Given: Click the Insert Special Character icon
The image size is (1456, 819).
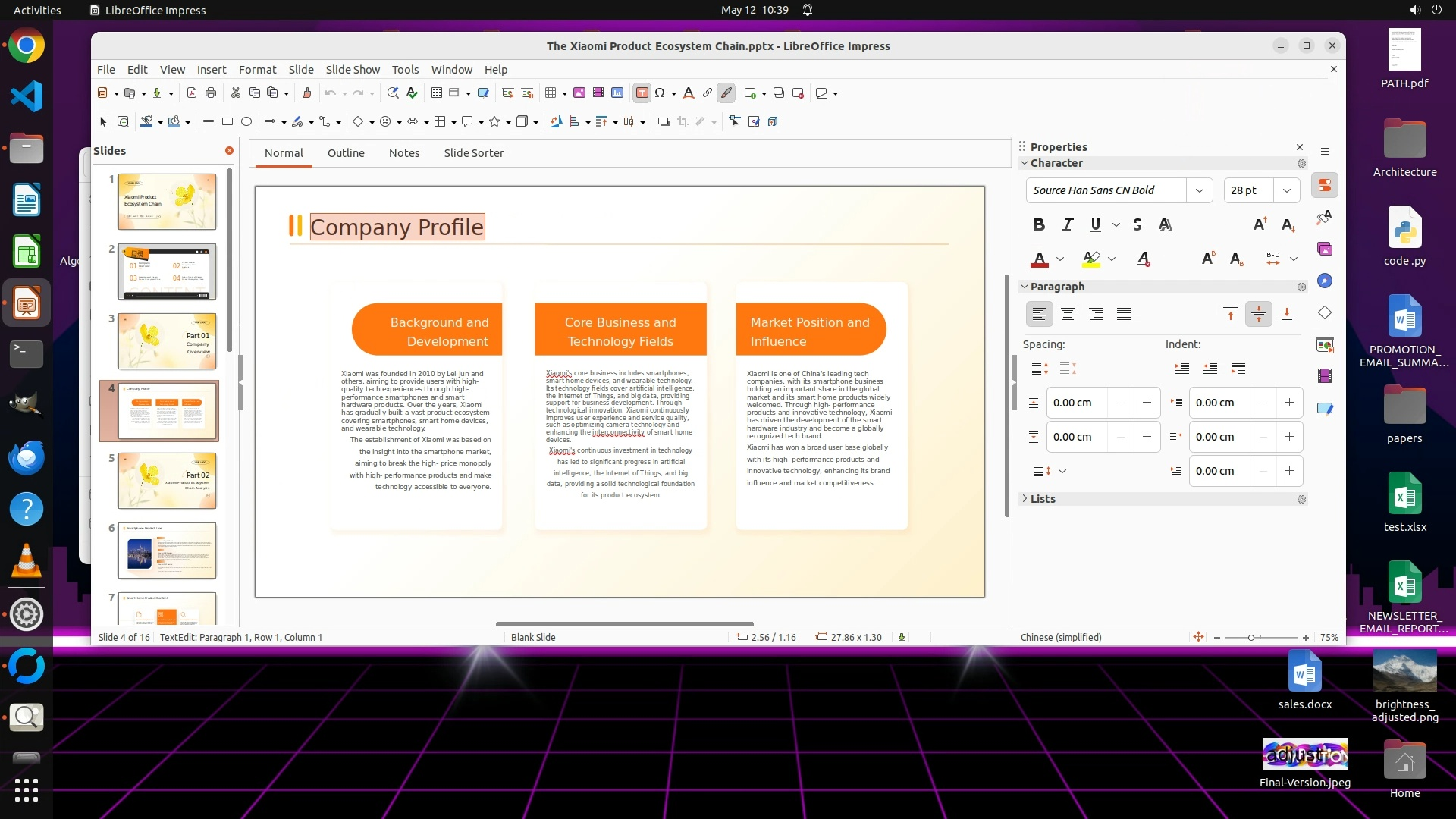Looking at the screenshot, I should 660,93.
